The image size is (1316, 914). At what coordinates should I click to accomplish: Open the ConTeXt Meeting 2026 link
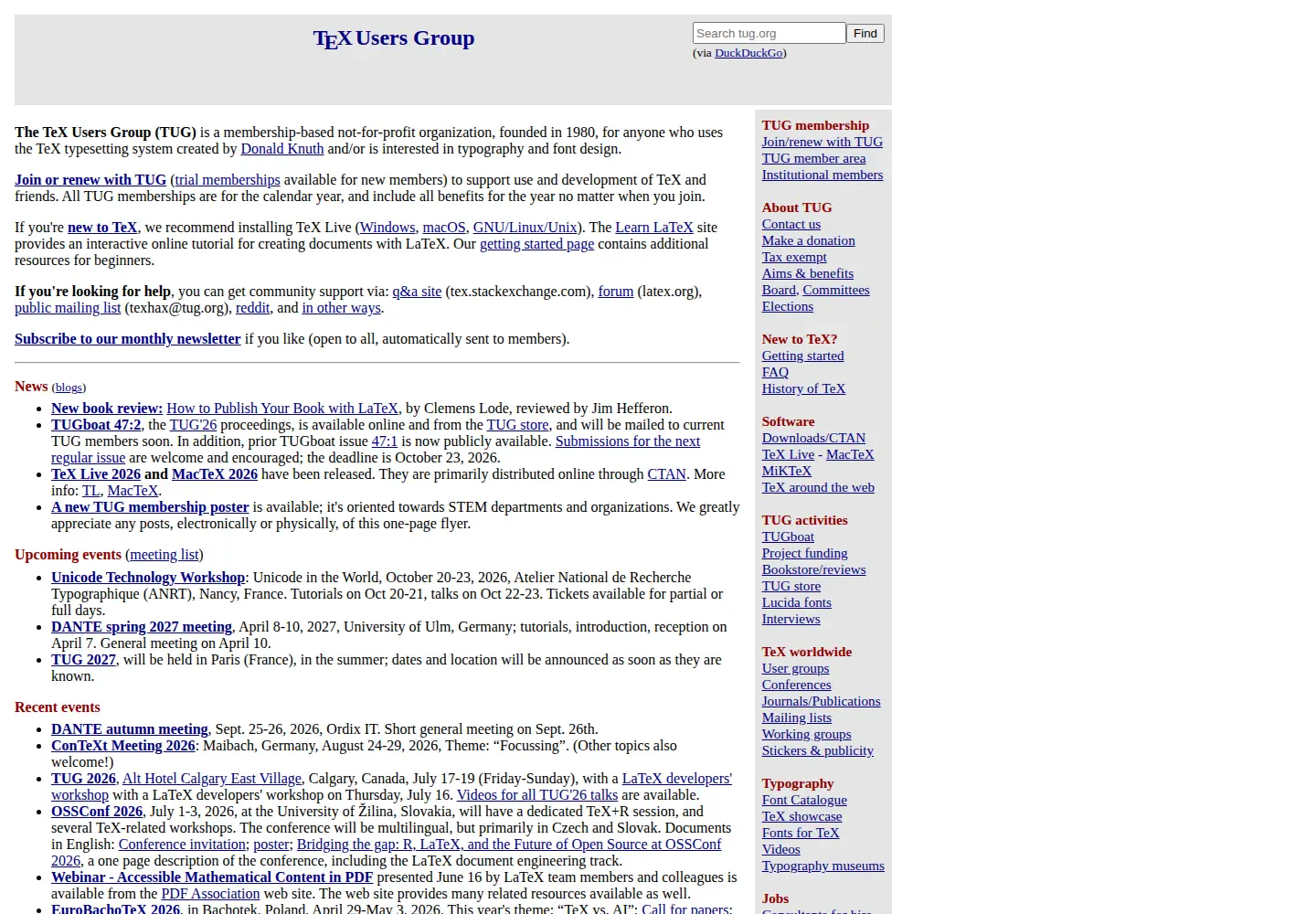click(x=123, y=746)
